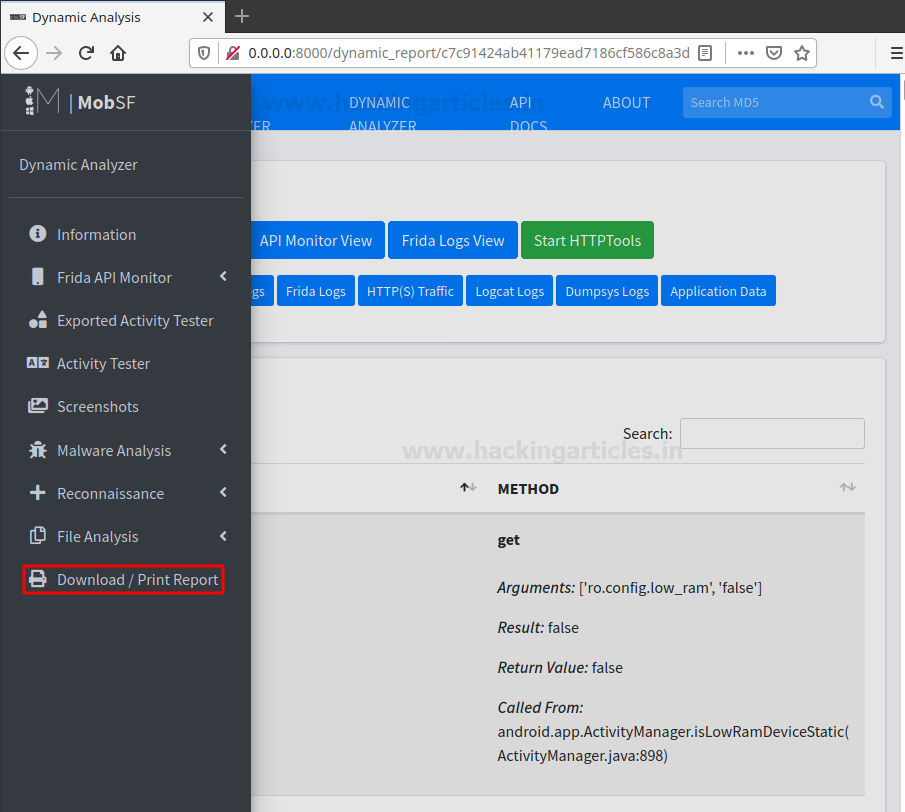Viewport: 905px width, 812px height.
Task: Click the HTTP(S) Traffic button
Action: click(410, 291)
